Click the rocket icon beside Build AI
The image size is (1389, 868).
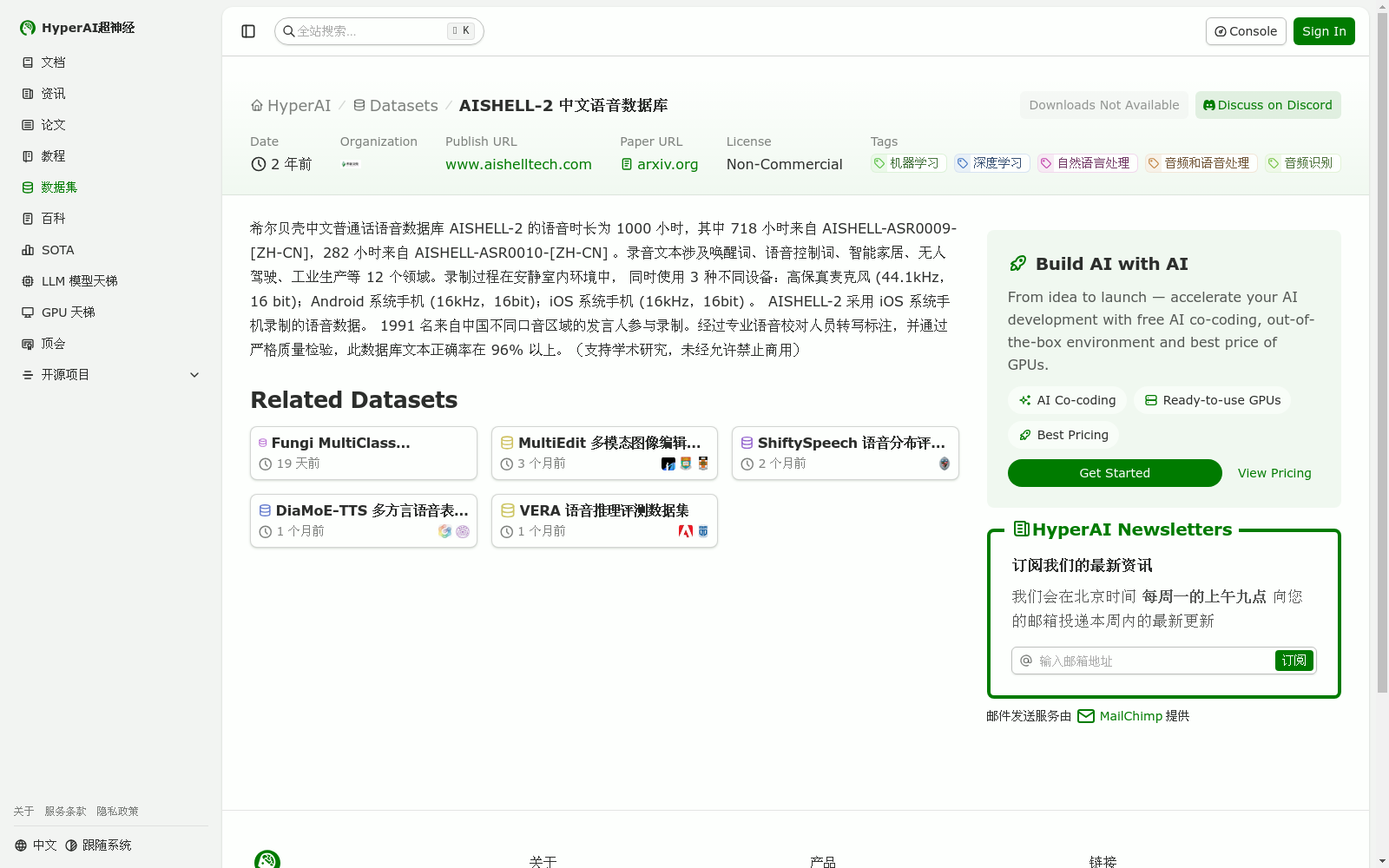[x=1017, y=264]
